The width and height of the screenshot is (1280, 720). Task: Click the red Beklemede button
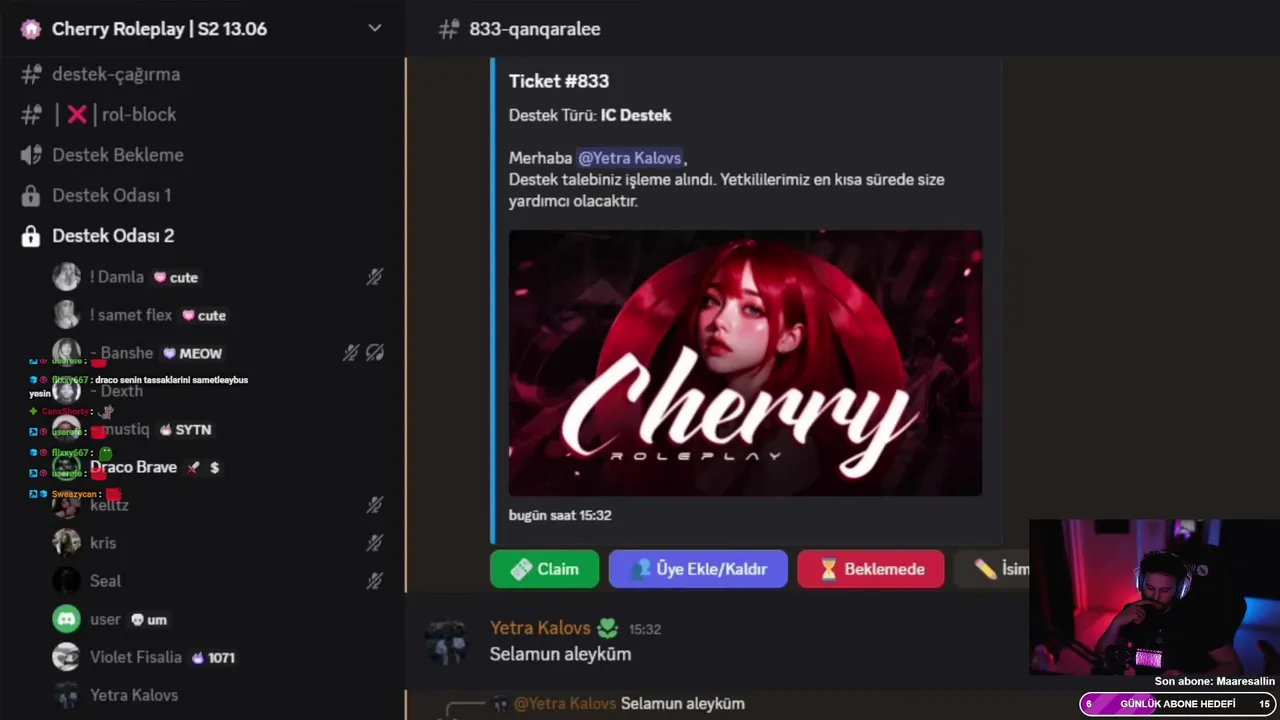click(x=871, y=569)
